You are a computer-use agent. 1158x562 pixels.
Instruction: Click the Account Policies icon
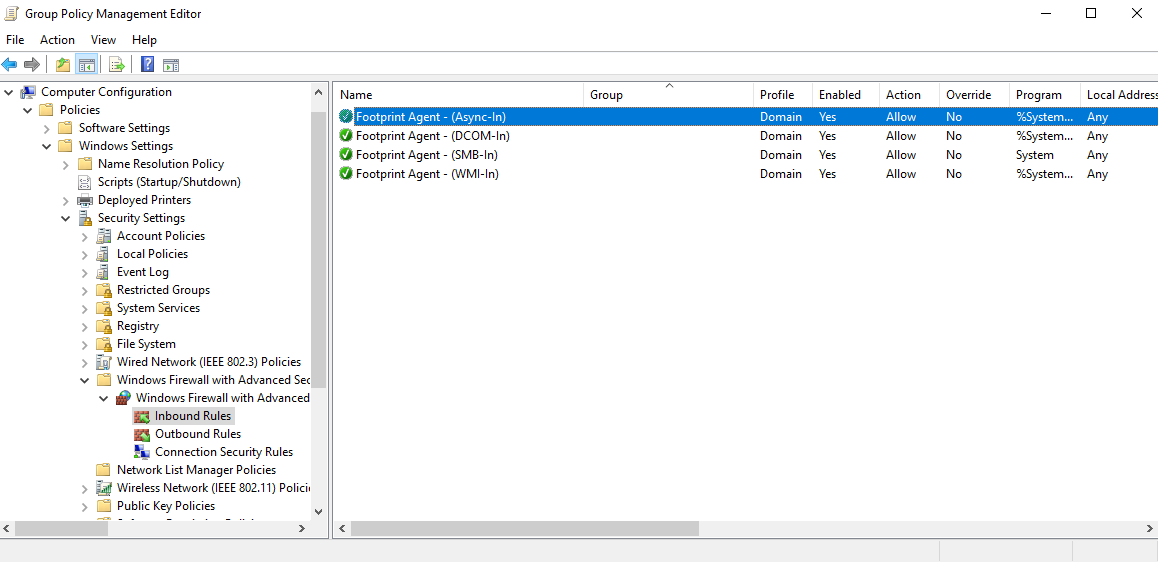[x=104, y=236]
